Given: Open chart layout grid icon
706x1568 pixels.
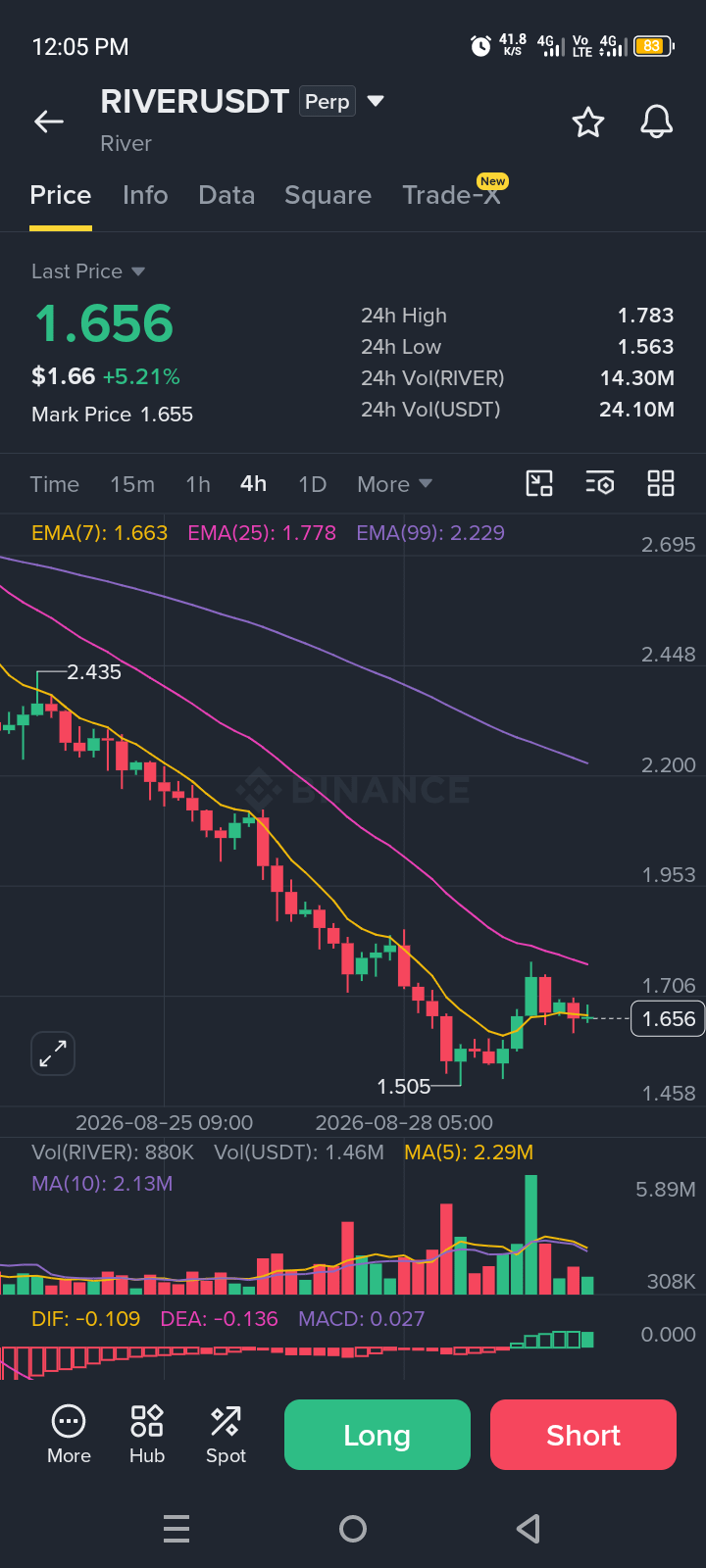Looking at the screenshot, I should click(x=661, y=483).
